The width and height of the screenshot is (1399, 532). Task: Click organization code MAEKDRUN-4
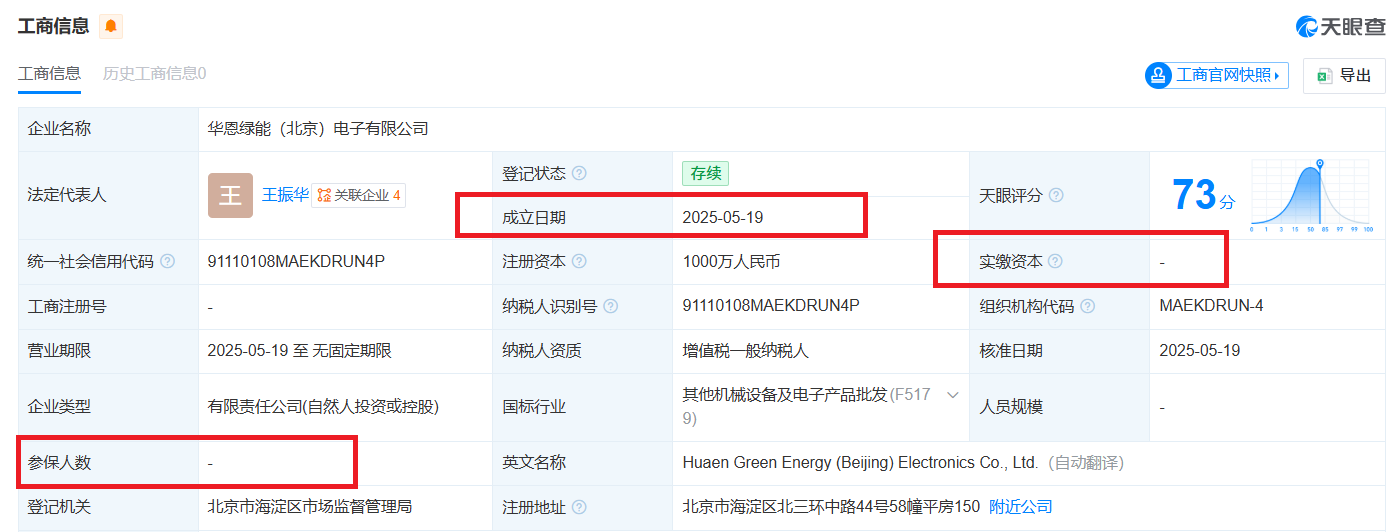click(x=1211, y=306)
